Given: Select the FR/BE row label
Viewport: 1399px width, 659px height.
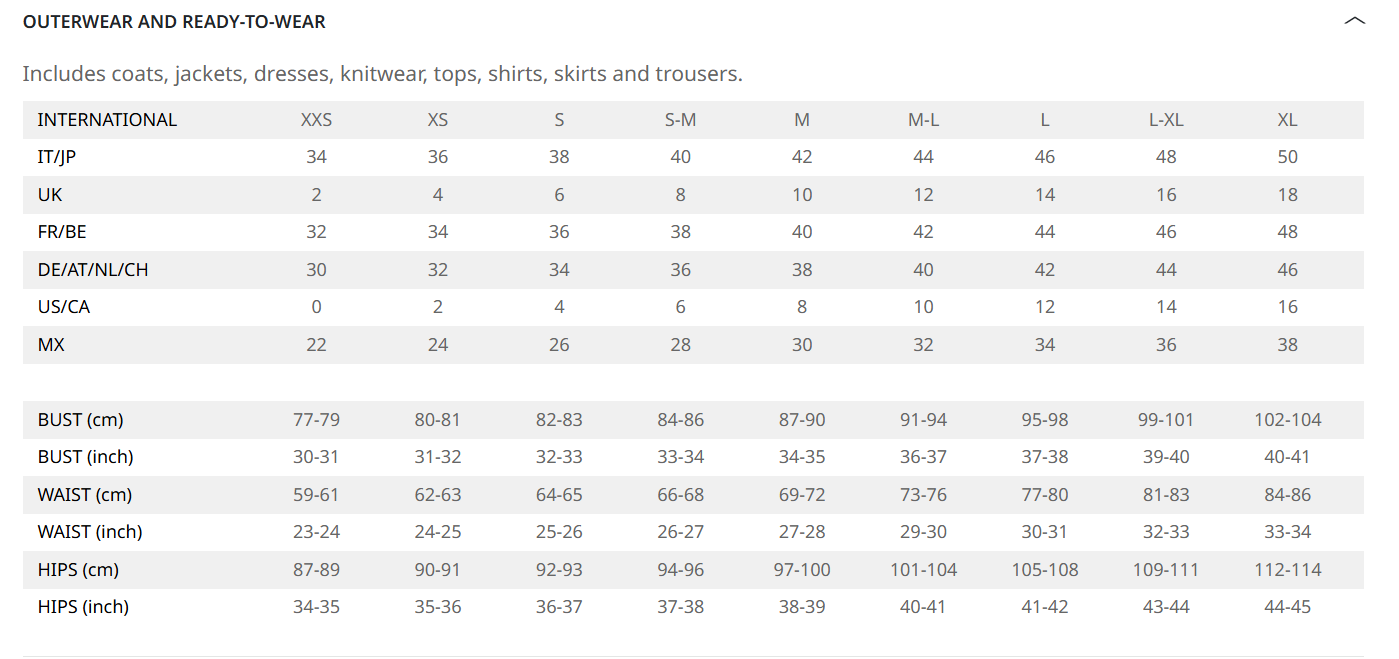Looking at the screenshot, I should pyautogui.click(x=62, y=232).
